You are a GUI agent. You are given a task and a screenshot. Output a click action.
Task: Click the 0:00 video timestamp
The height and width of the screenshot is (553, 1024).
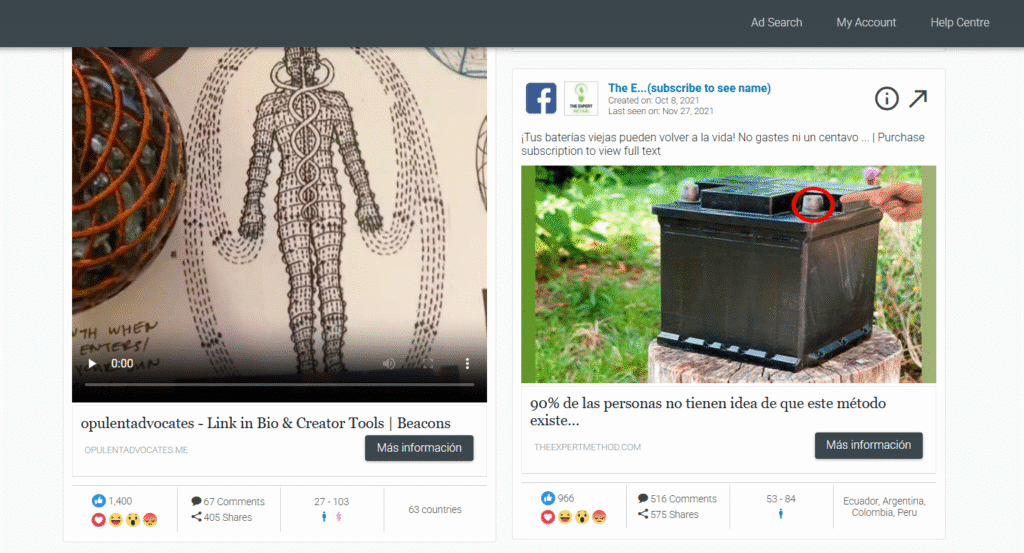122,364
